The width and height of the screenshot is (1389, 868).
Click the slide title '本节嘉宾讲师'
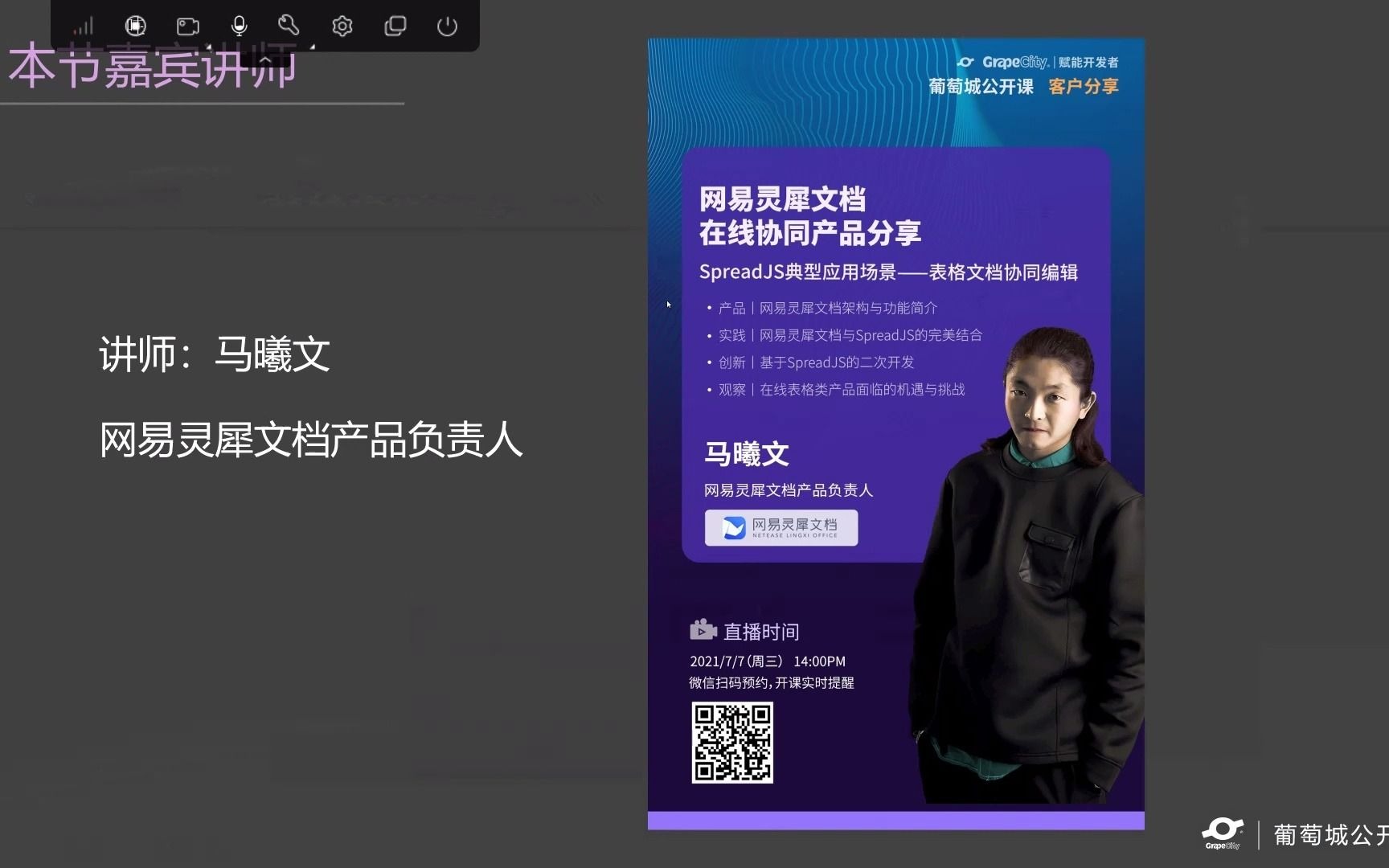pyautogui.click(x=152, y=68)
